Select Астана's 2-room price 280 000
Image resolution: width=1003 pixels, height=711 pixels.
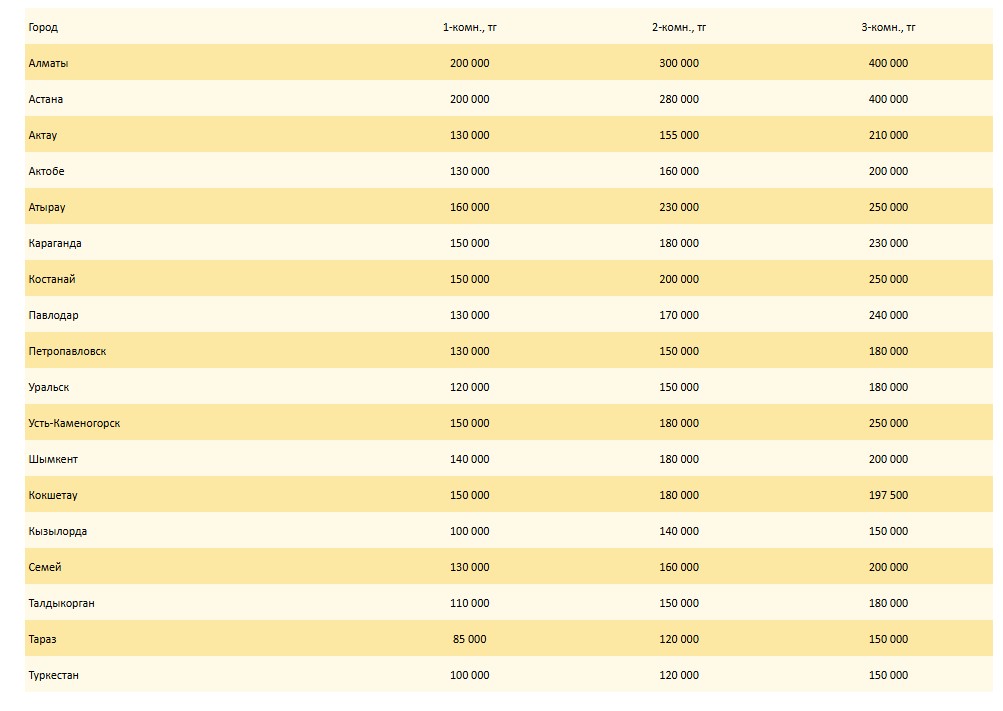pos(679,99)
